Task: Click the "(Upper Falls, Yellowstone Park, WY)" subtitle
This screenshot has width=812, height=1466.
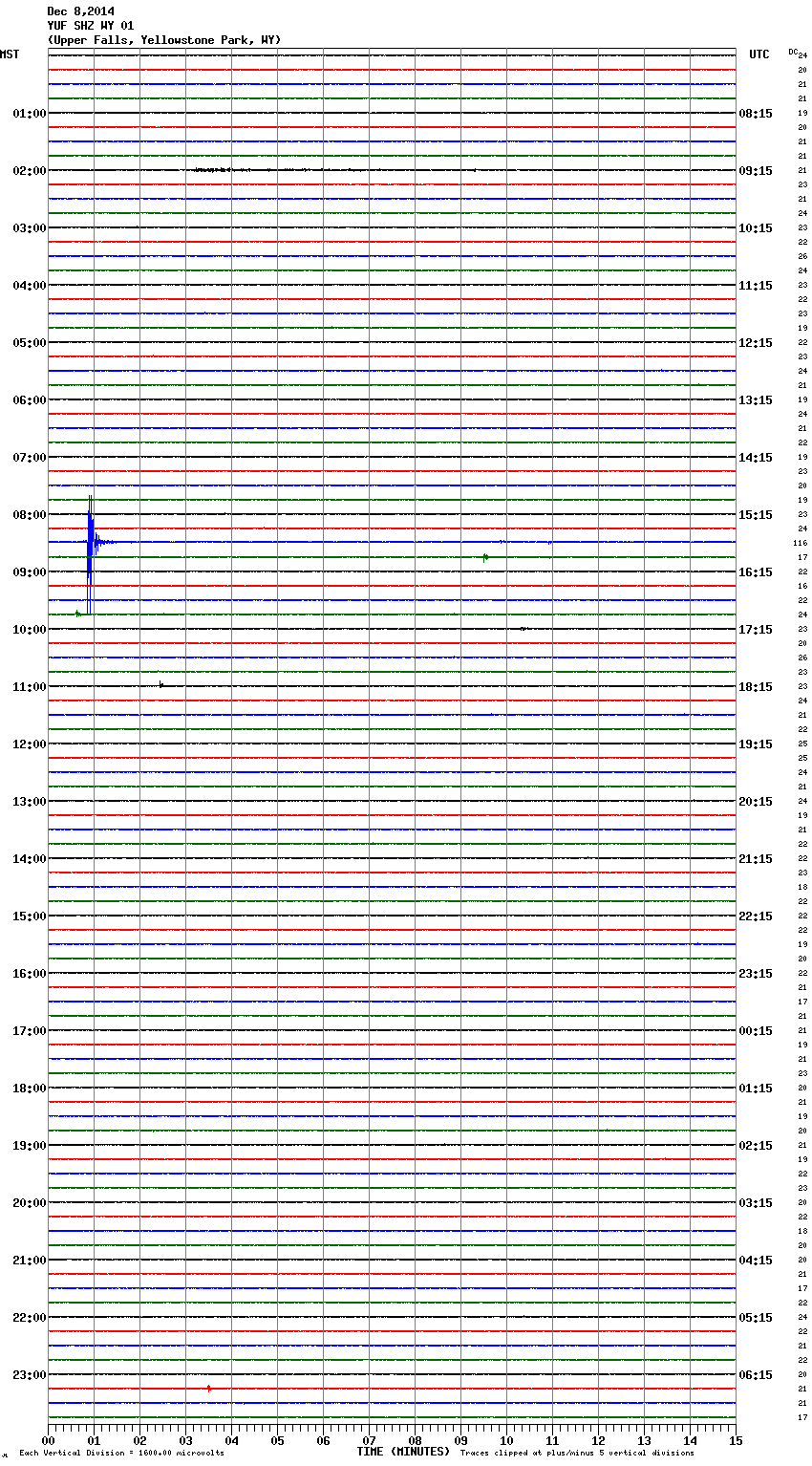Action: [164, 40]
